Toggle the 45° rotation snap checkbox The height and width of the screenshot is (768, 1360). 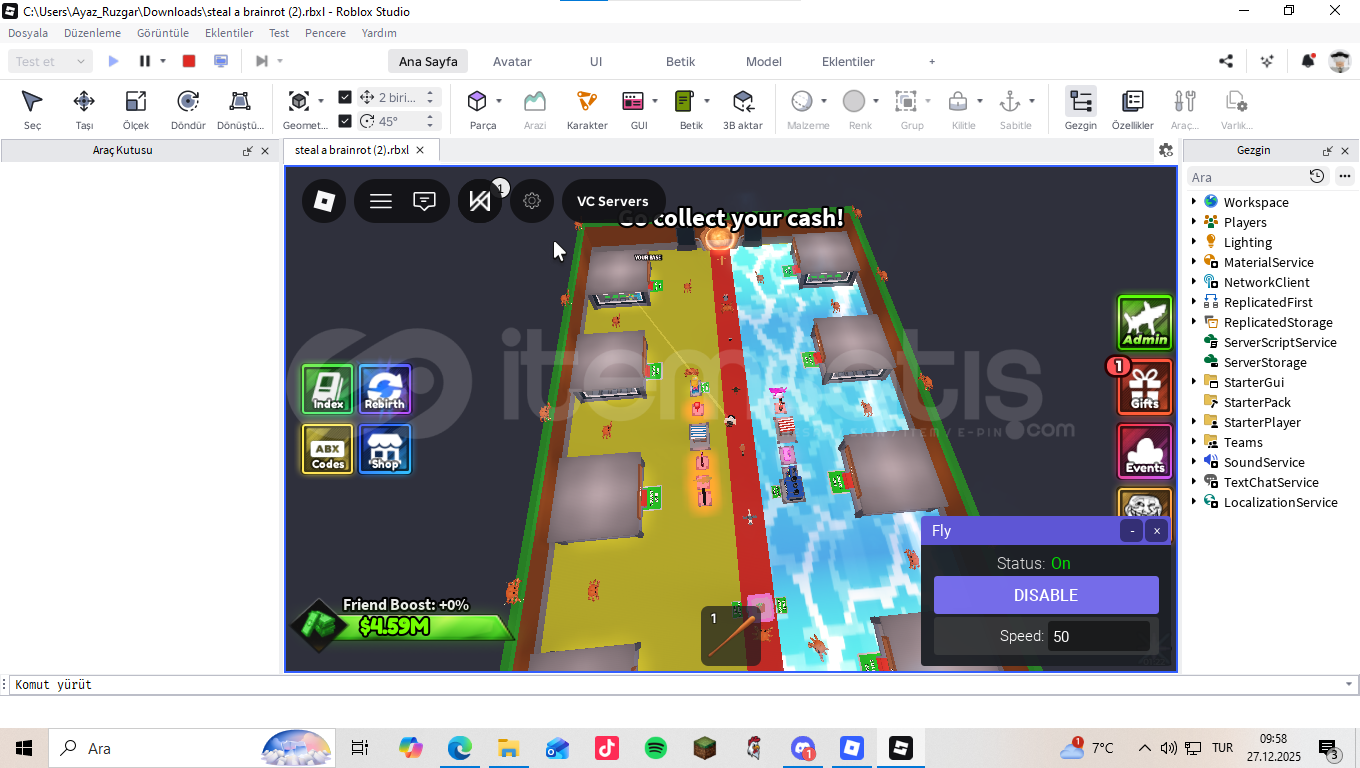pyautogui.click(x=345, y=121)
